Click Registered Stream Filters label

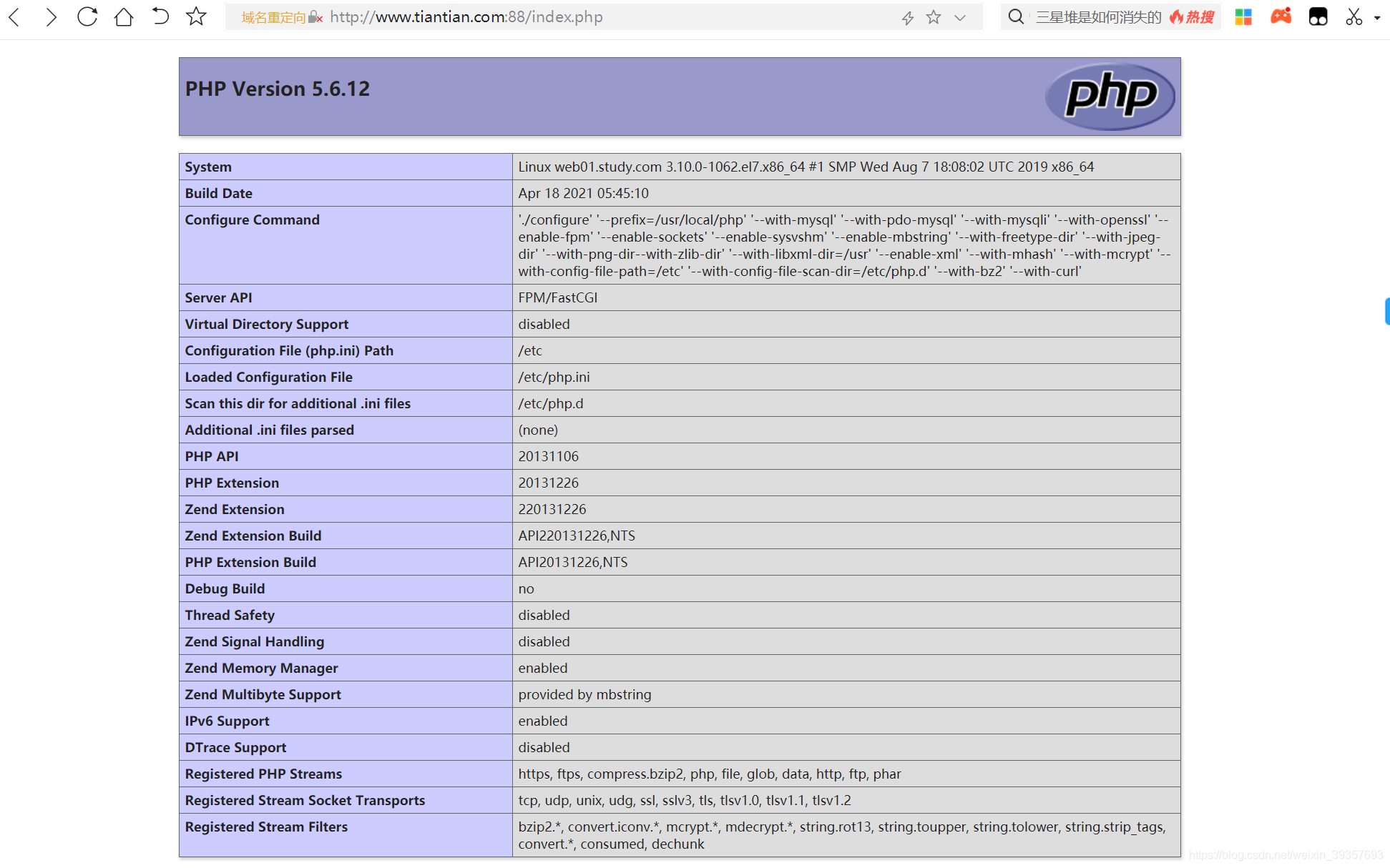pyautogui.click(x=266, y=827)
